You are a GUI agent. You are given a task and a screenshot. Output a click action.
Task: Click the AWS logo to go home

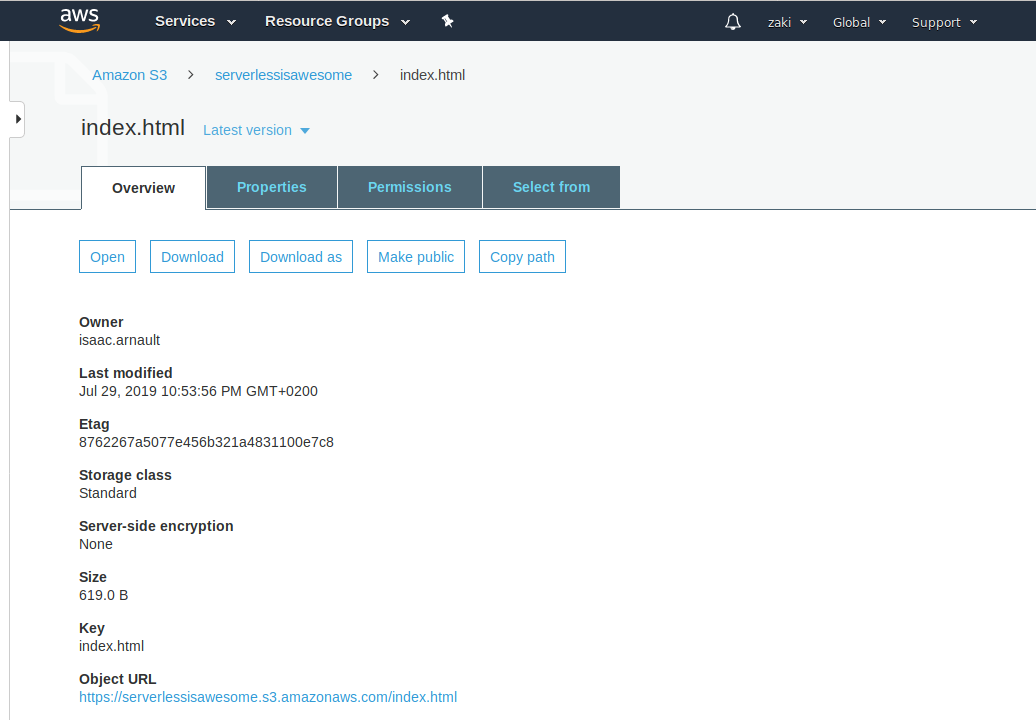tap(79, 20)
